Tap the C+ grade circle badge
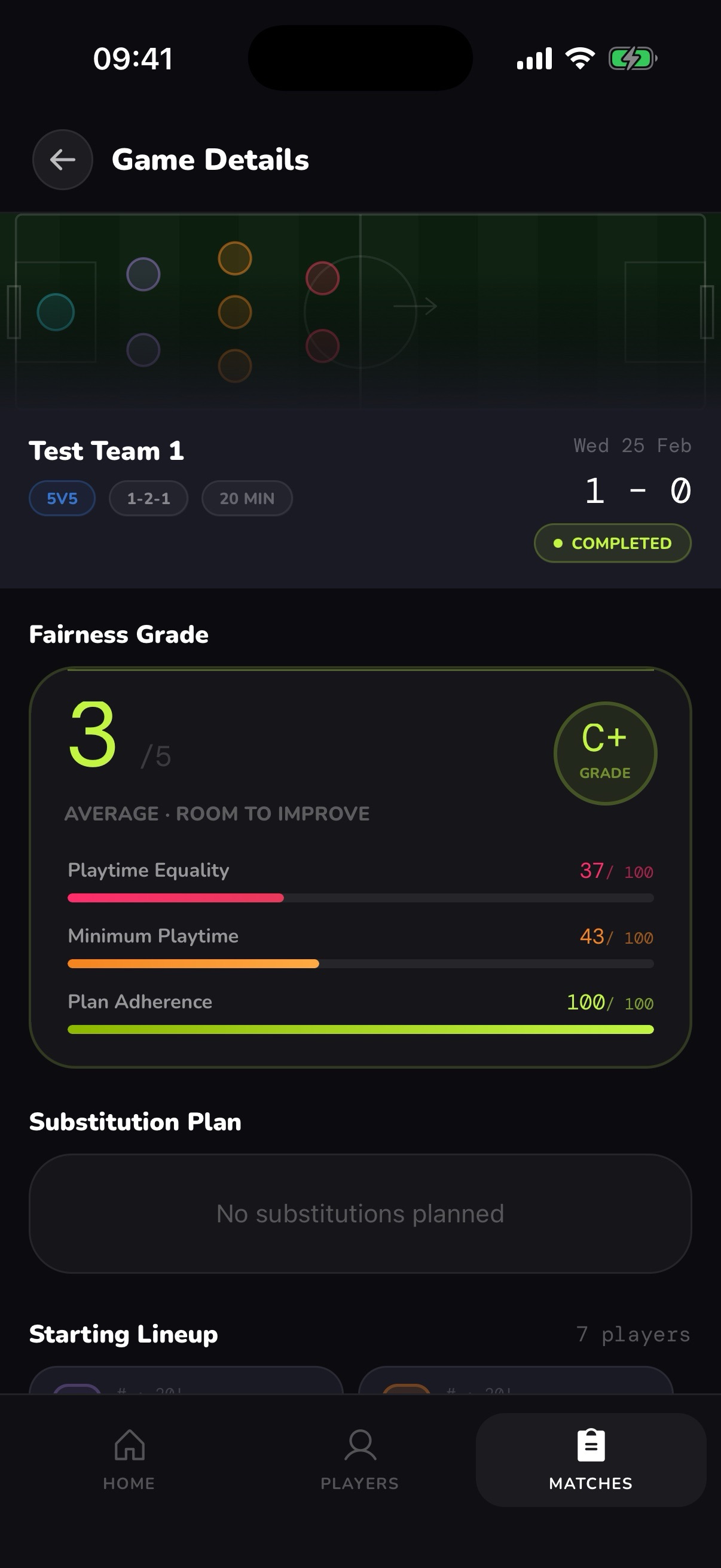 click(605, 752)
